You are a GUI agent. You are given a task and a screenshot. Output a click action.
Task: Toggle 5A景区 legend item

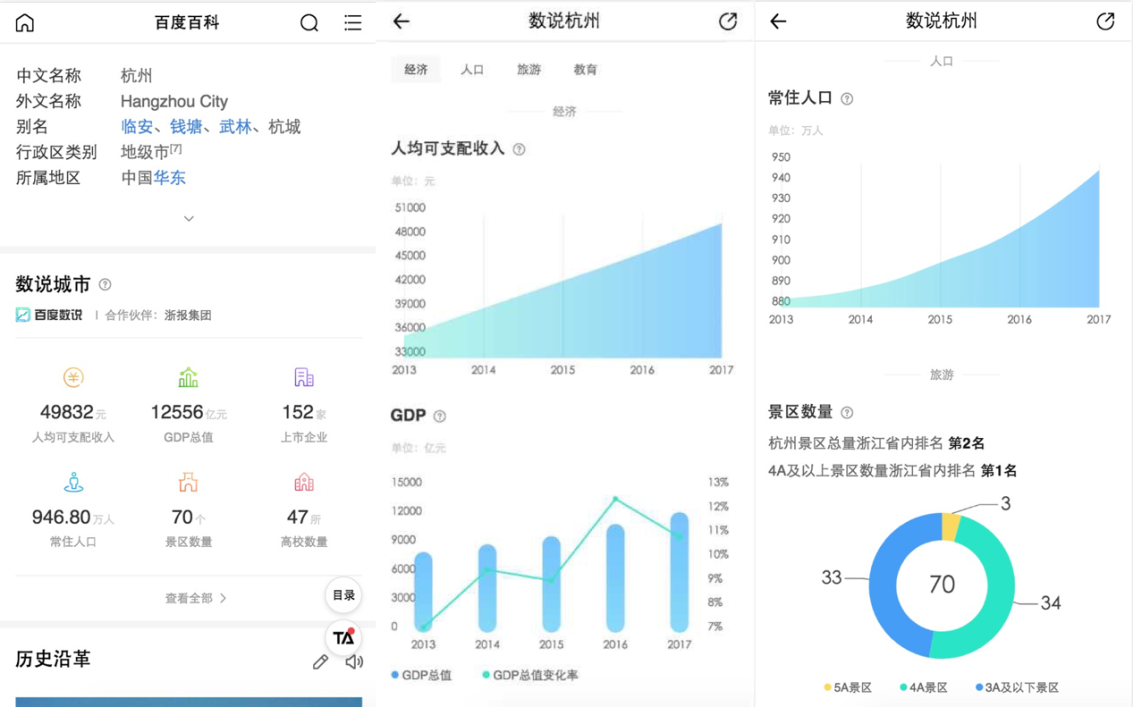848,687
